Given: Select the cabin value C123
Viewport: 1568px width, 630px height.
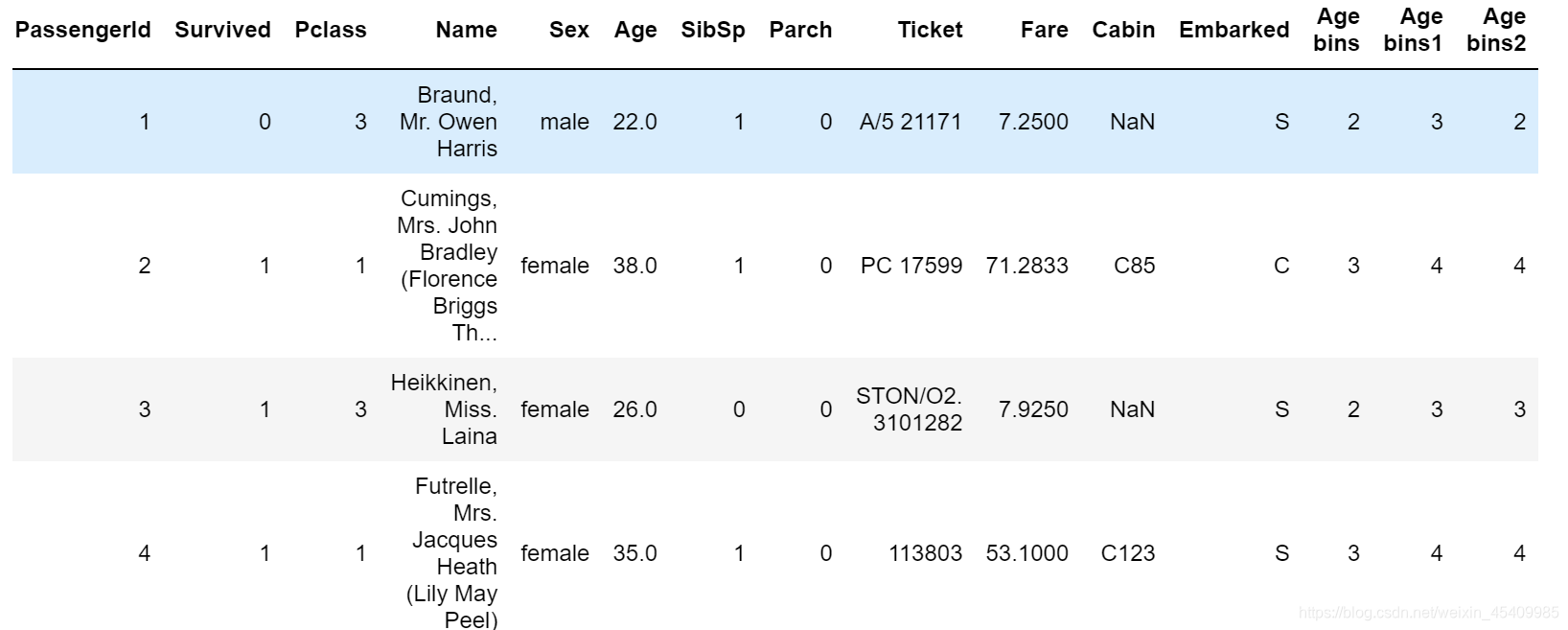Looking at the screenshot, I should 1128,553.
